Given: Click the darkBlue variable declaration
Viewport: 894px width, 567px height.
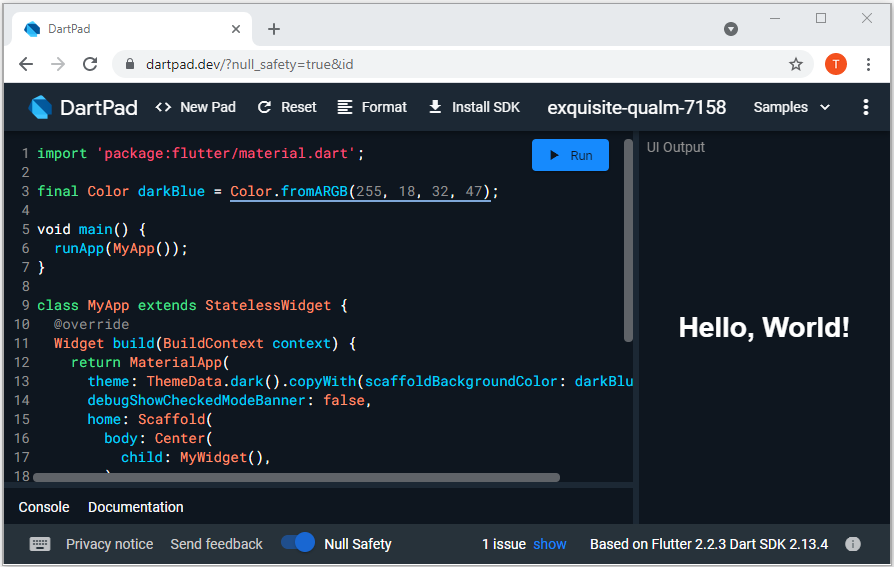Looking at the screenshot, I should coord(171,192).
